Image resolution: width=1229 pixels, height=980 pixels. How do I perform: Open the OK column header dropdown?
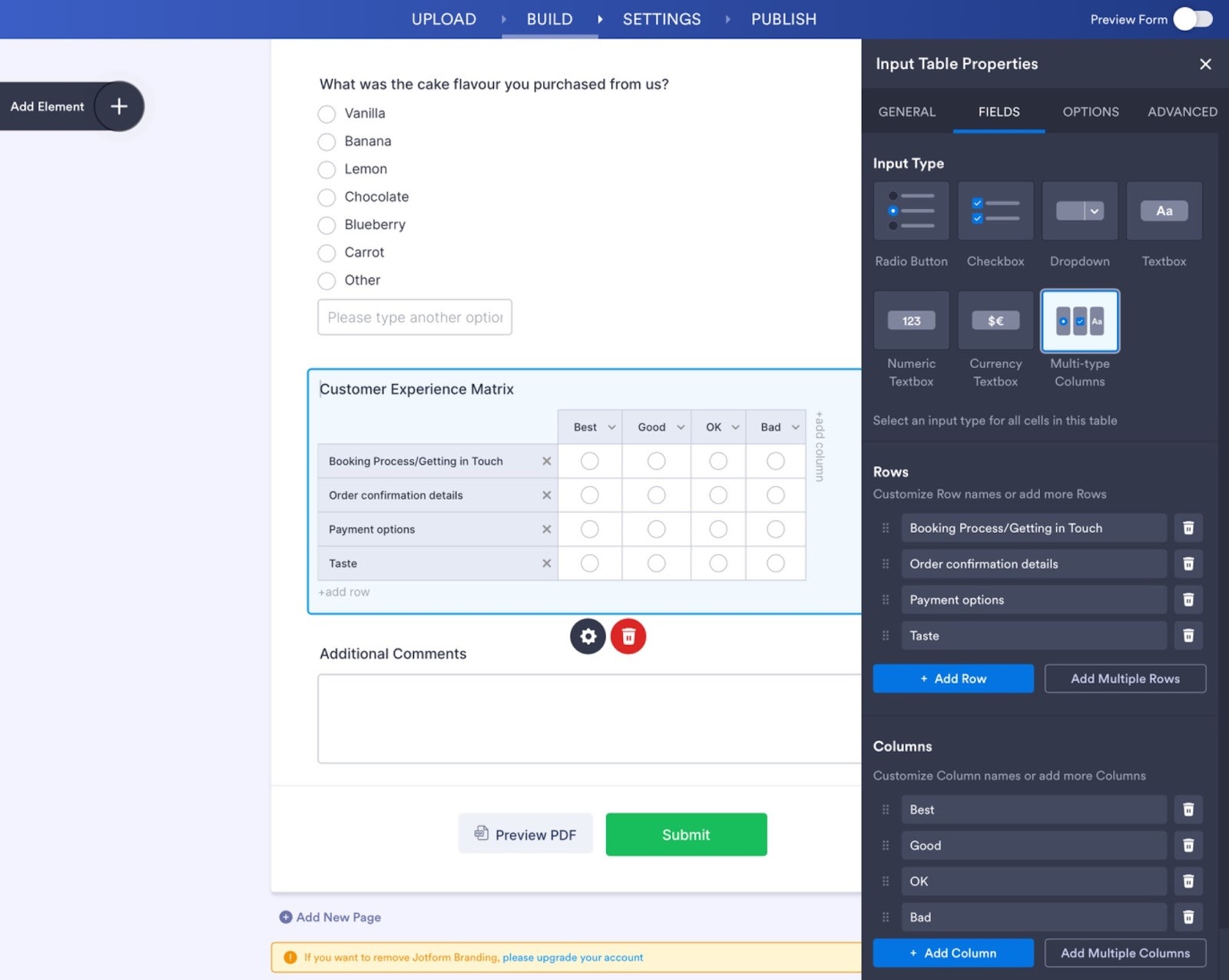pos(735,427)
